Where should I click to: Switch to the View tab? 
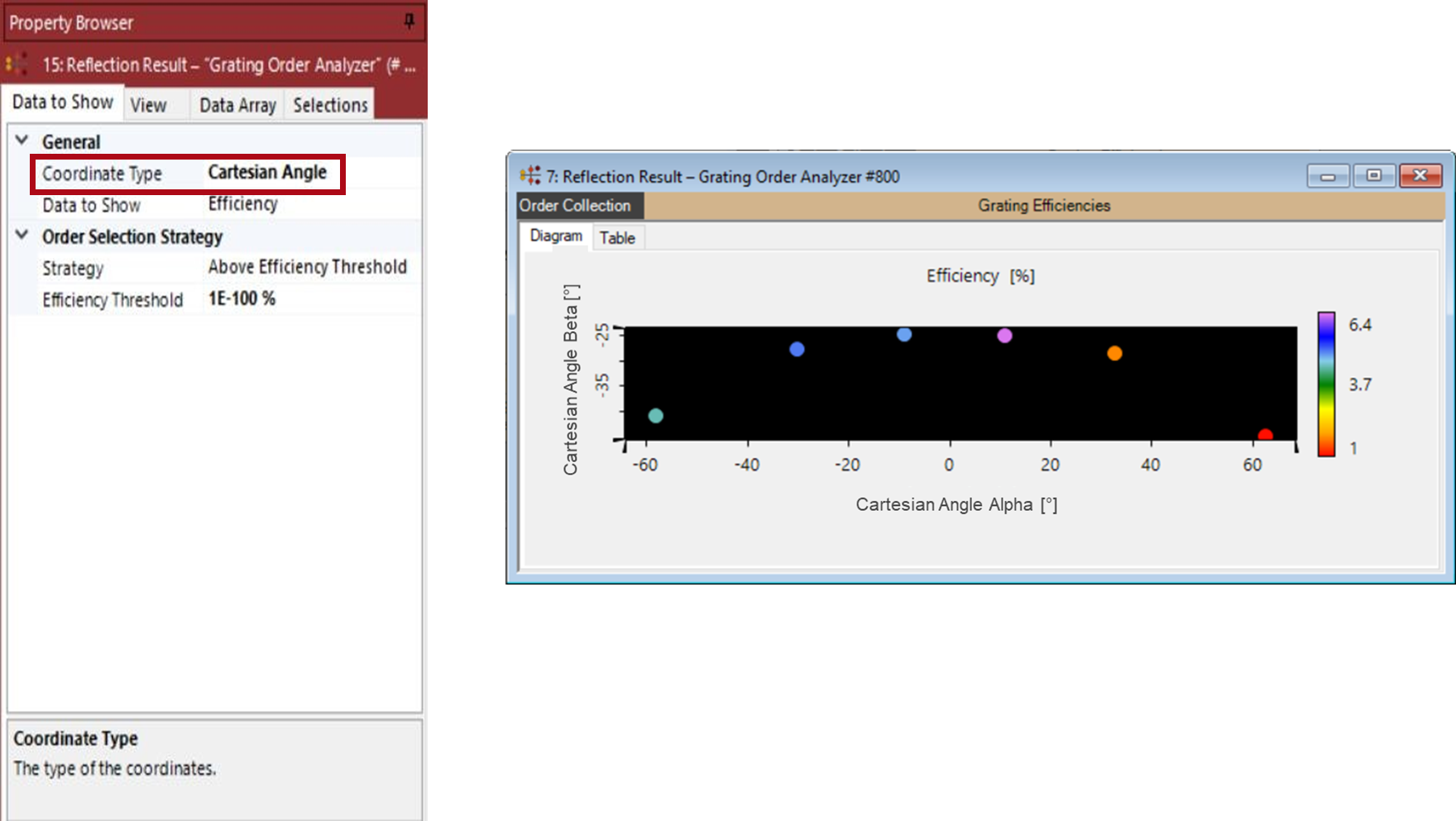pyautogui.click(x=149, y=105)
